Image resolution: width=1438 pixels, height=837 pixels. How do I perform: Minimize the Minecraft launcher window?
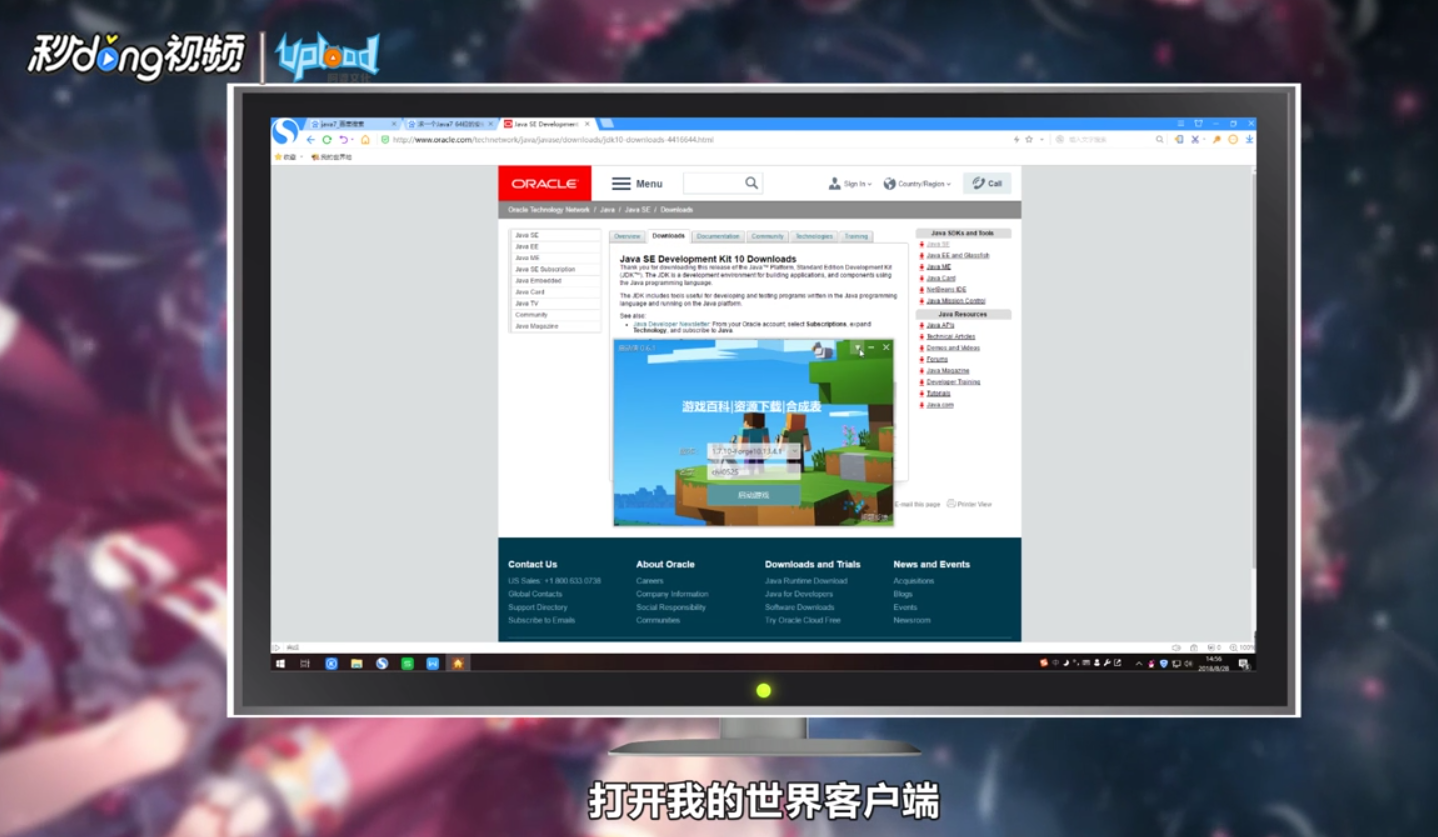point(871,348)
